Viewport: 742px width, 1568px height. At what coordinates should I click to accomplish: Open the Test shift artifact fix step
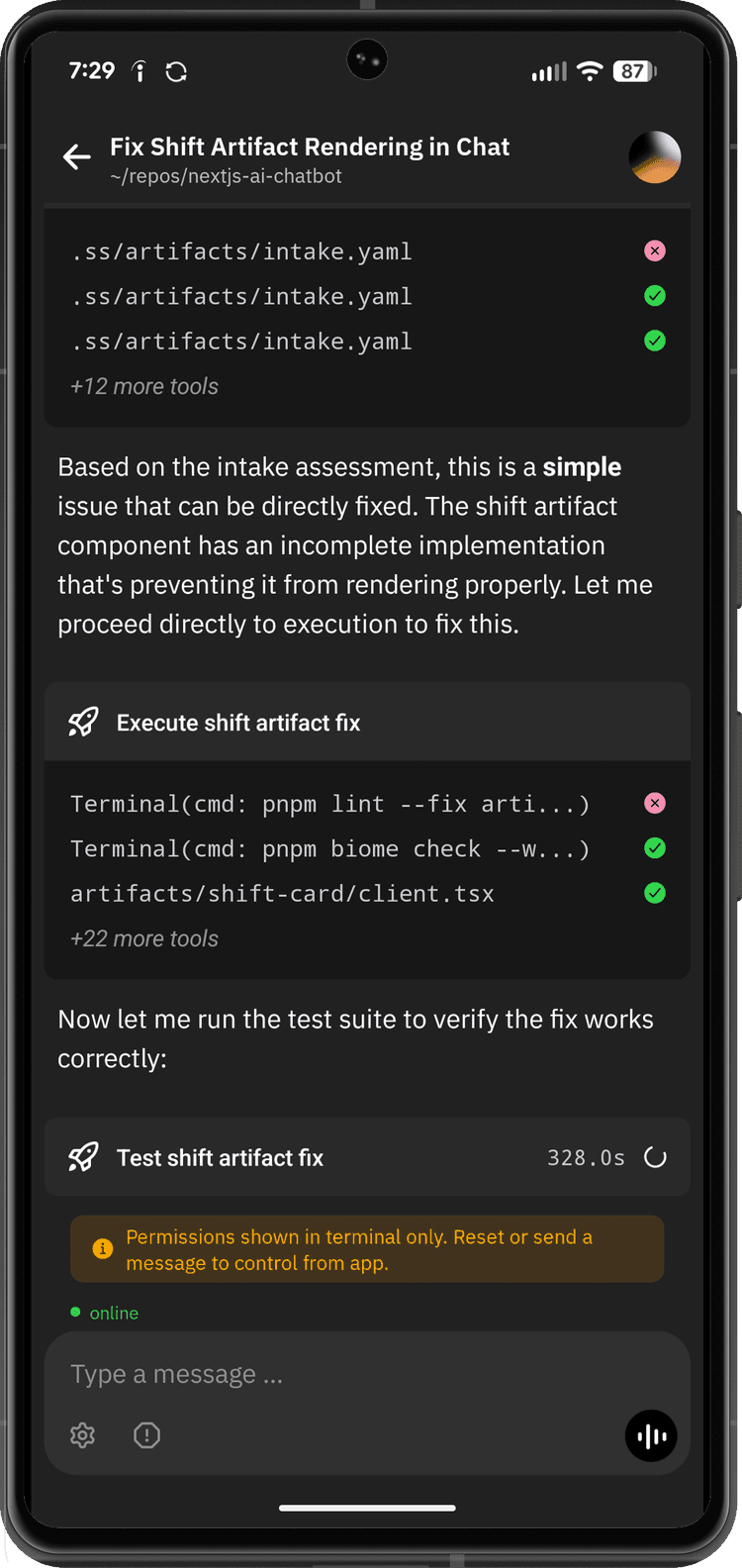click(221, 1157)
